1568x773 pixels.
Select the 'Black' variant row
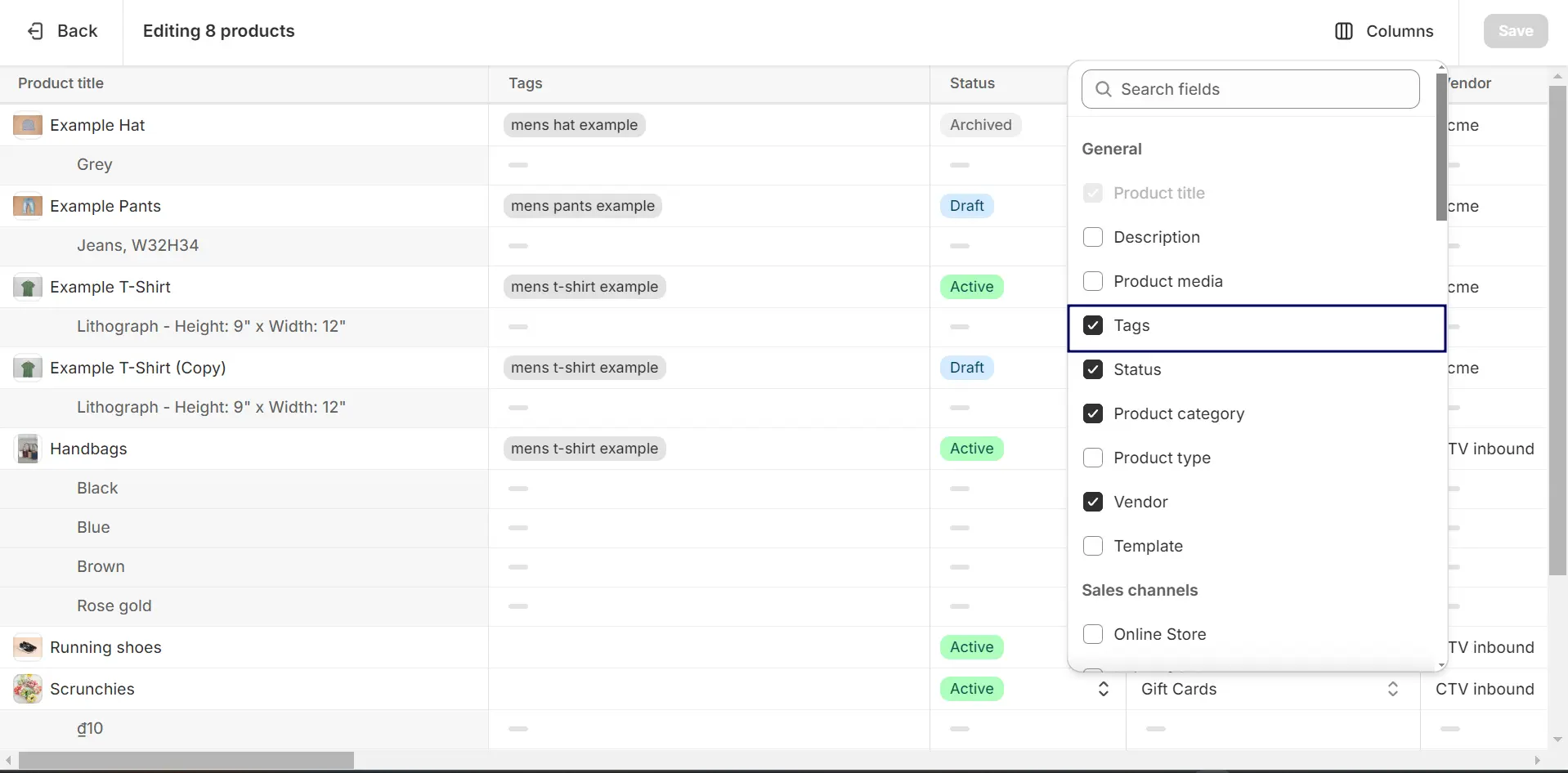244,489
